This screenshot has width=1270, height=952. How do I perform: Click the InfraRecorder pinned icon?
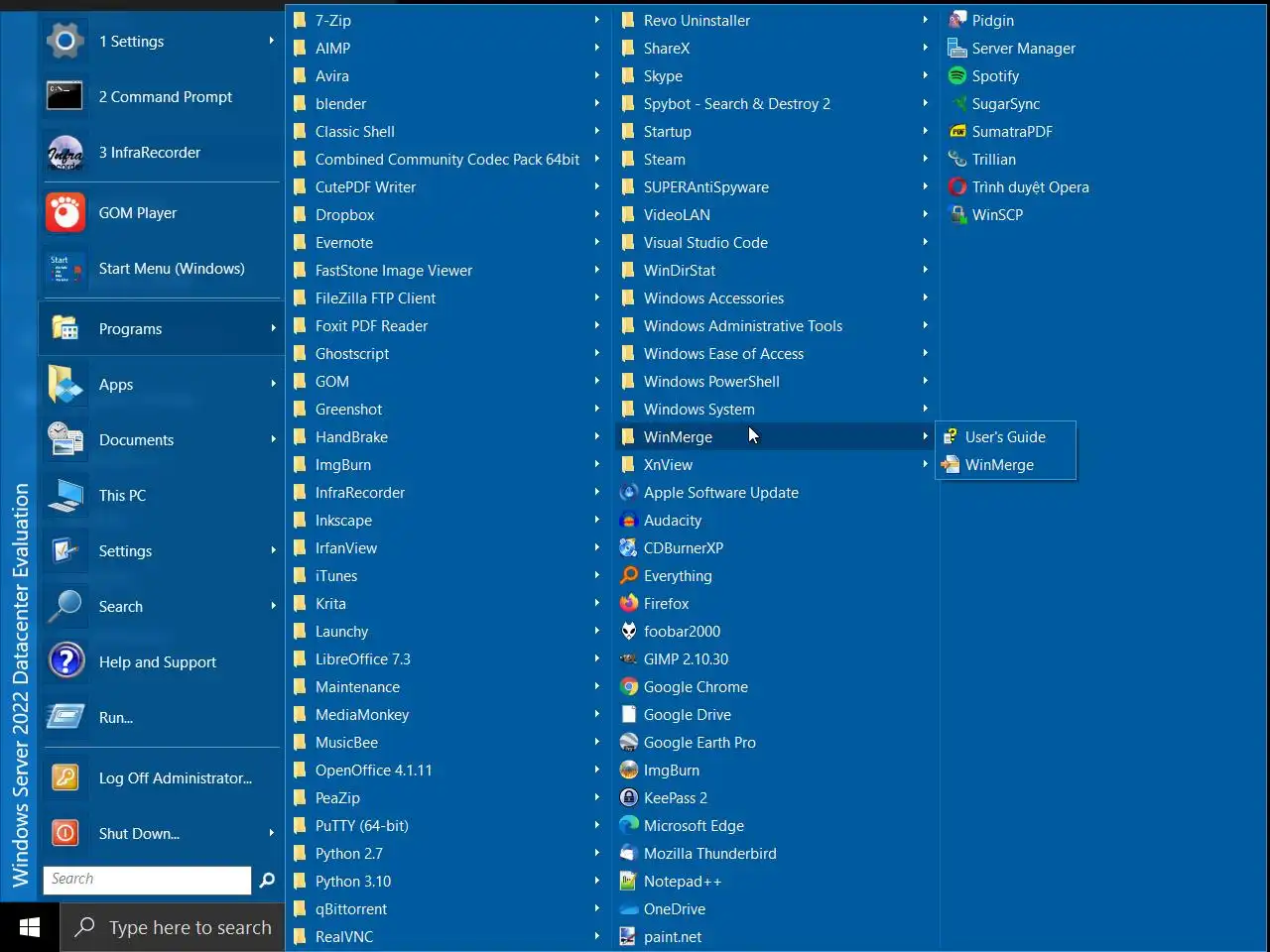click(x=65, y=153)
